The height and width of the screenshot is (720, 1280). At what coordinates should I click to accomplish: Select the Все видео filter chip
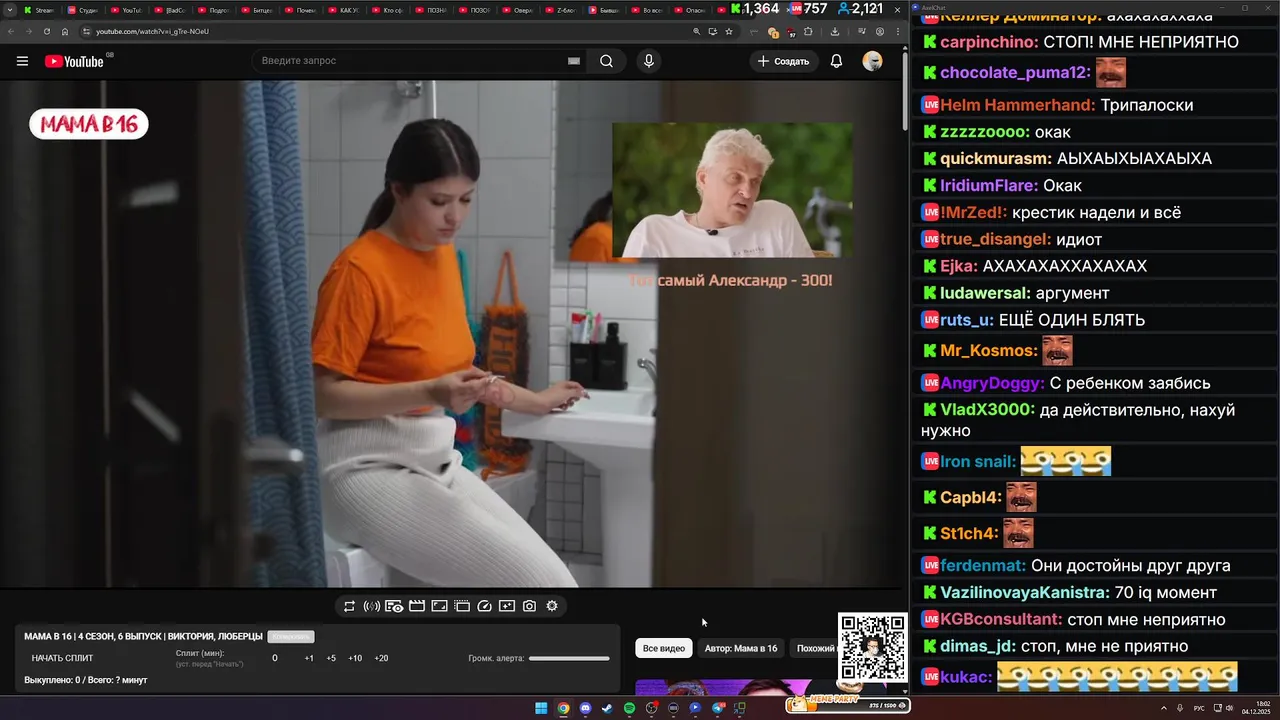(664, 648)
